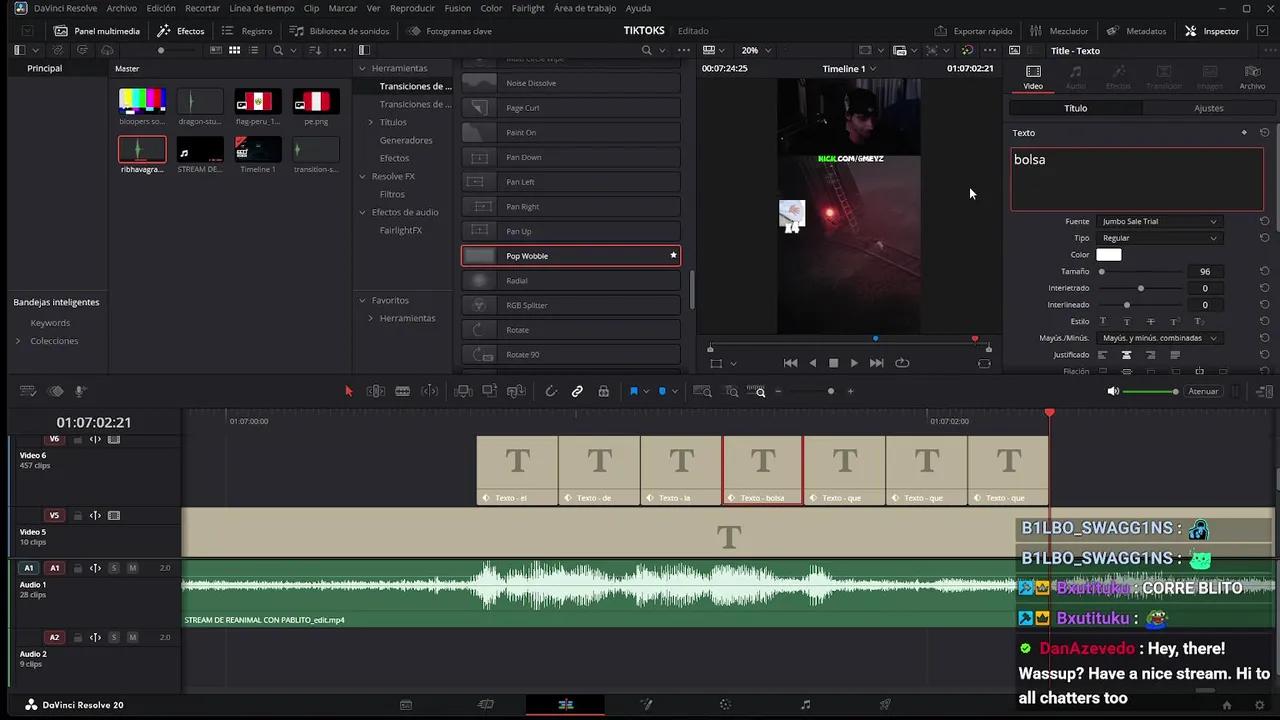Toggle Solo on the Audio 1 track
The height and width of the screenshot is (720, 1280).
113,567
